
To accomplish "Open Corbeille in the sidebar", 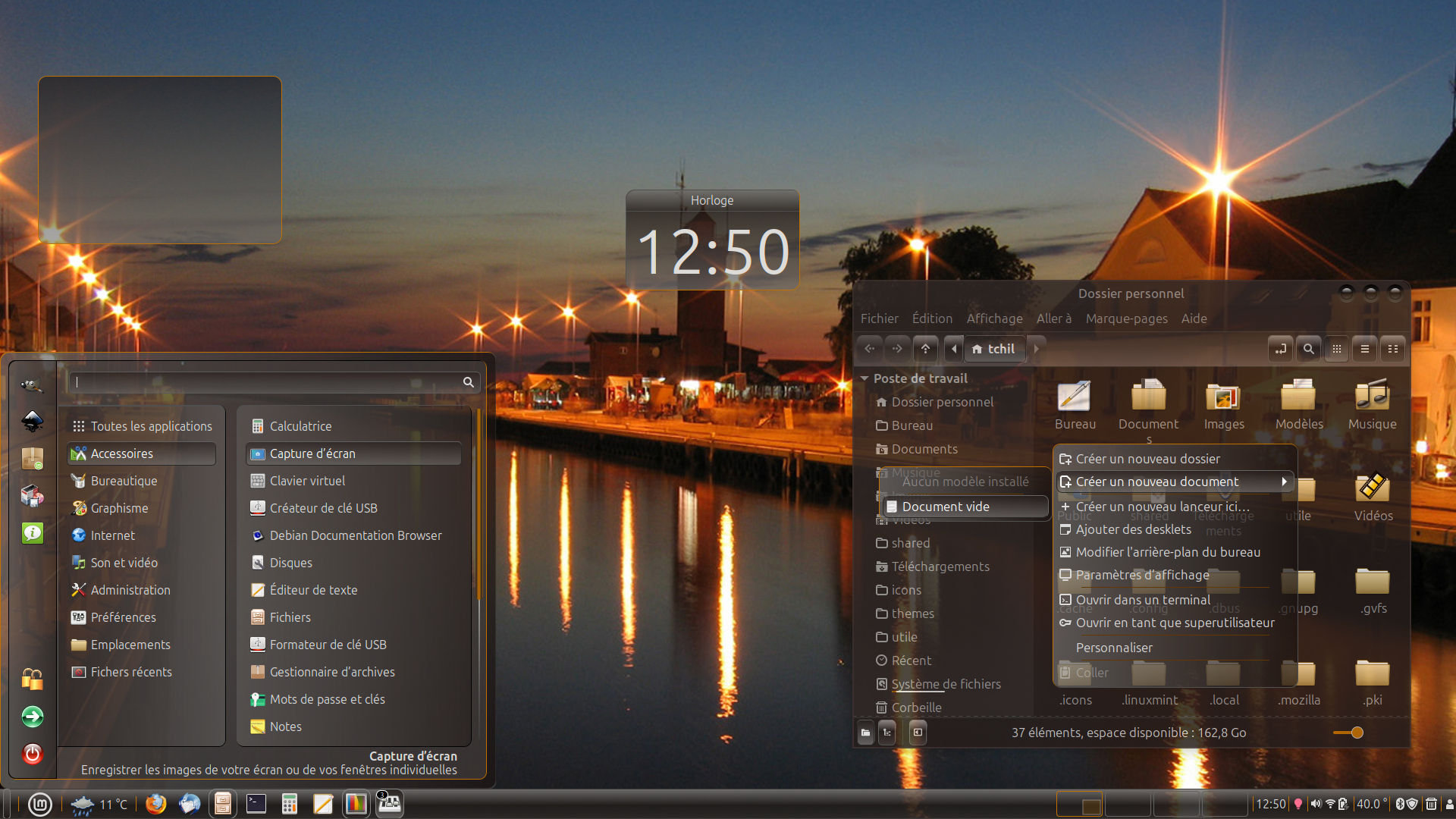I will coord(916,708).
